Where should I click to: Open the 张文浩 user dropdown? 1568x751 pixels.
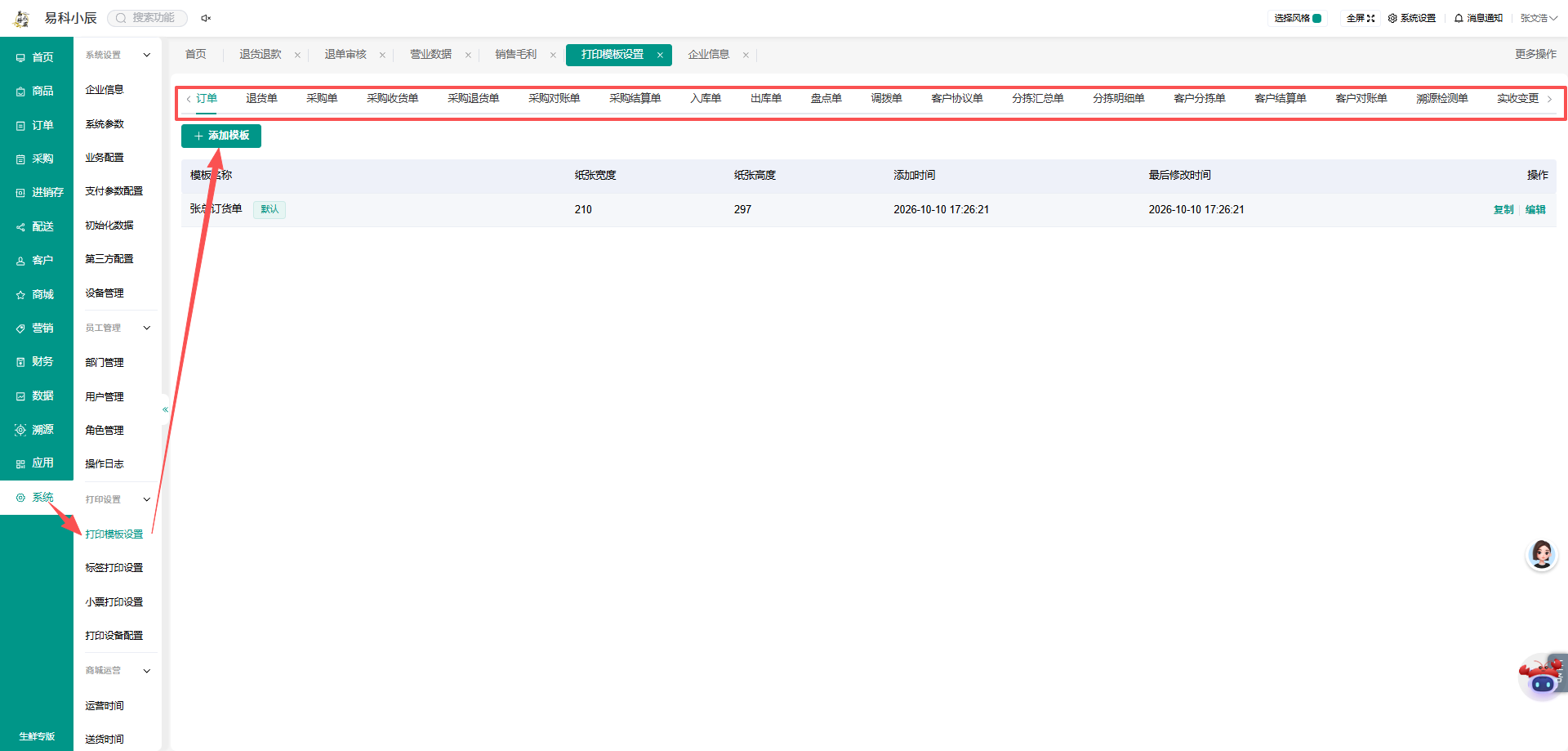click(x=1539, y=18)
